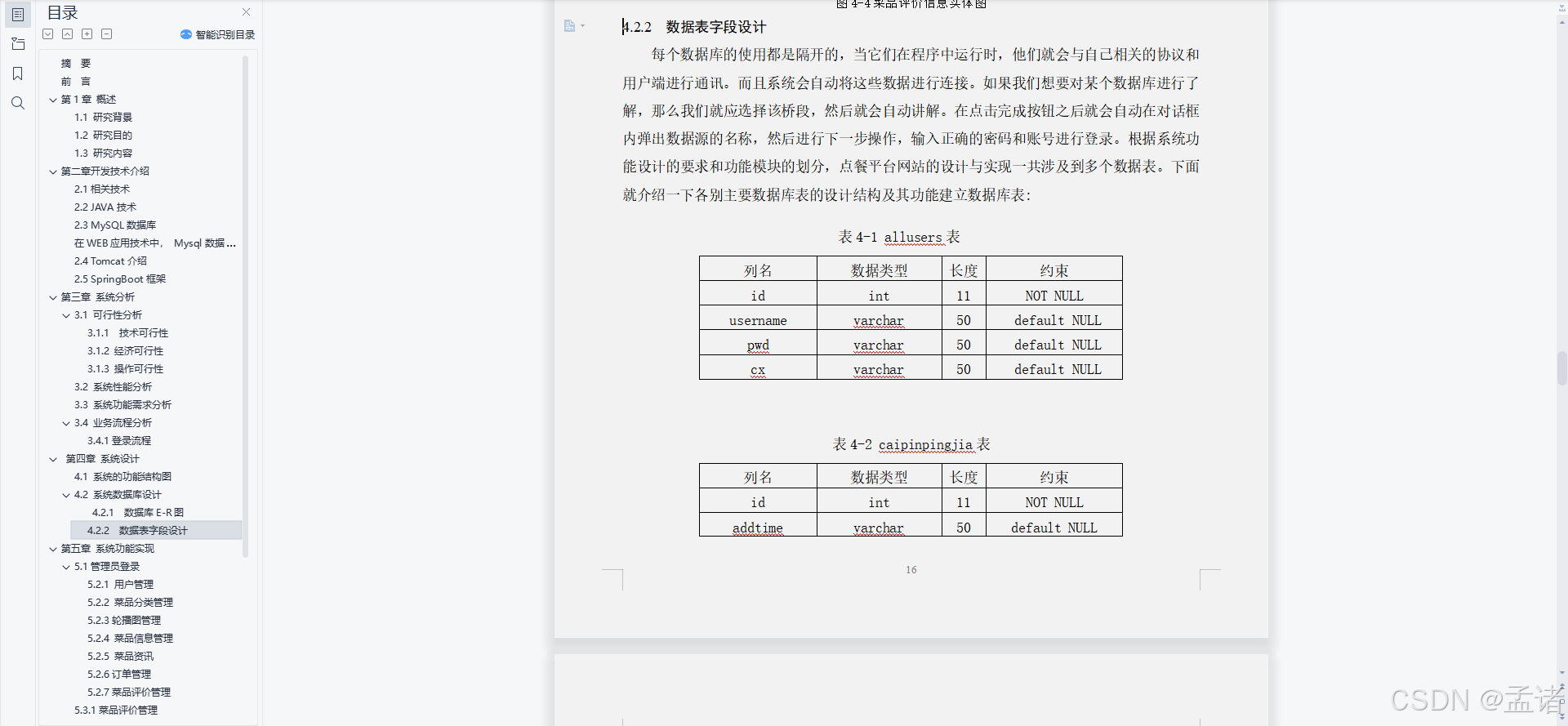Collapse the 第二章开发技术介绍 section
The height and width of the screenshot is (726, 1568).
coord(53,171)
